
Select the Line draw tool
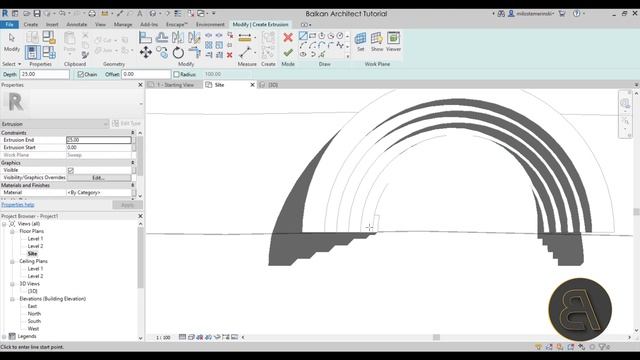[303, 36]
